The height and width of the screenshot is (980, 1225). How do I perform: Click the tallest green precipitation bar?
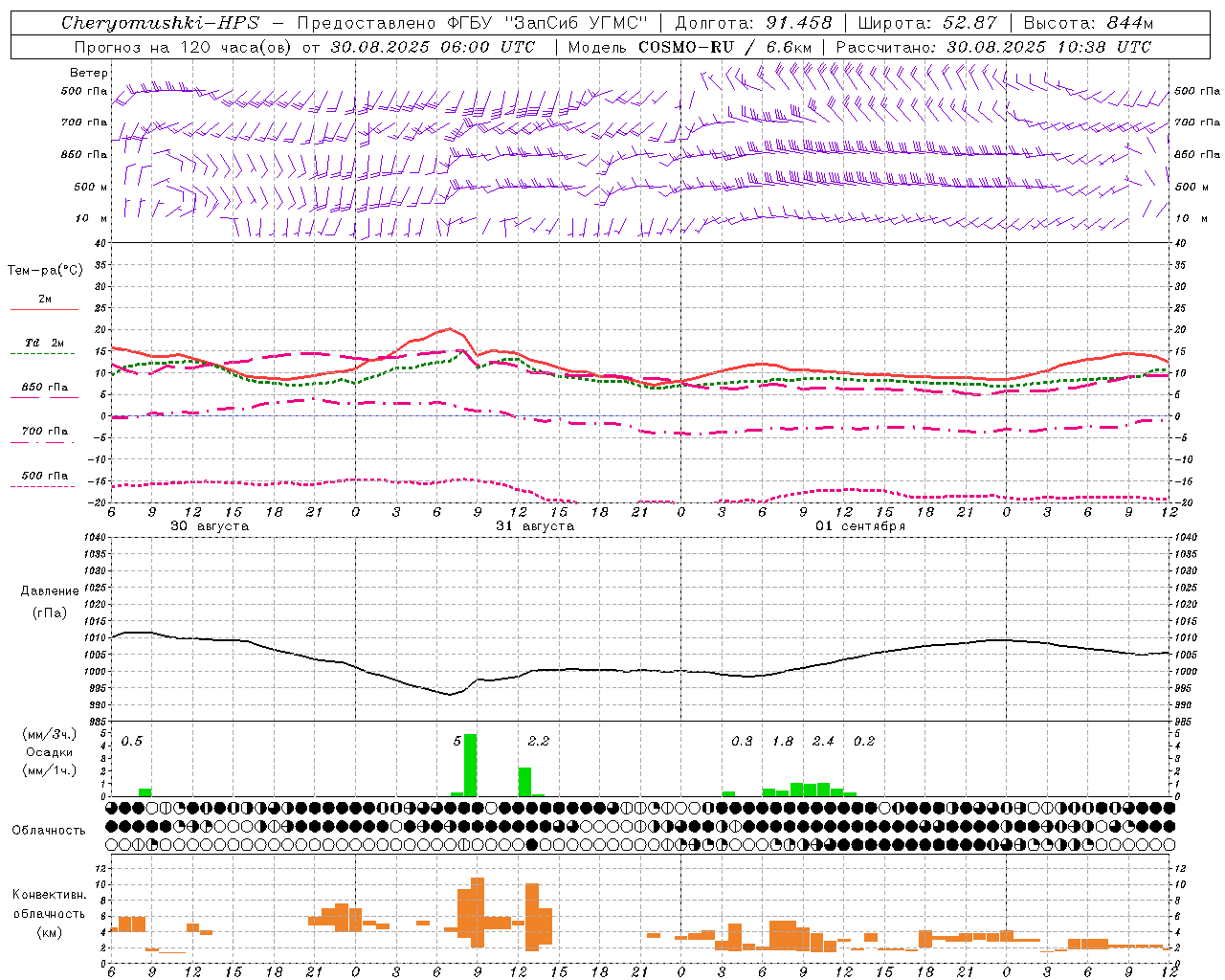470,766
